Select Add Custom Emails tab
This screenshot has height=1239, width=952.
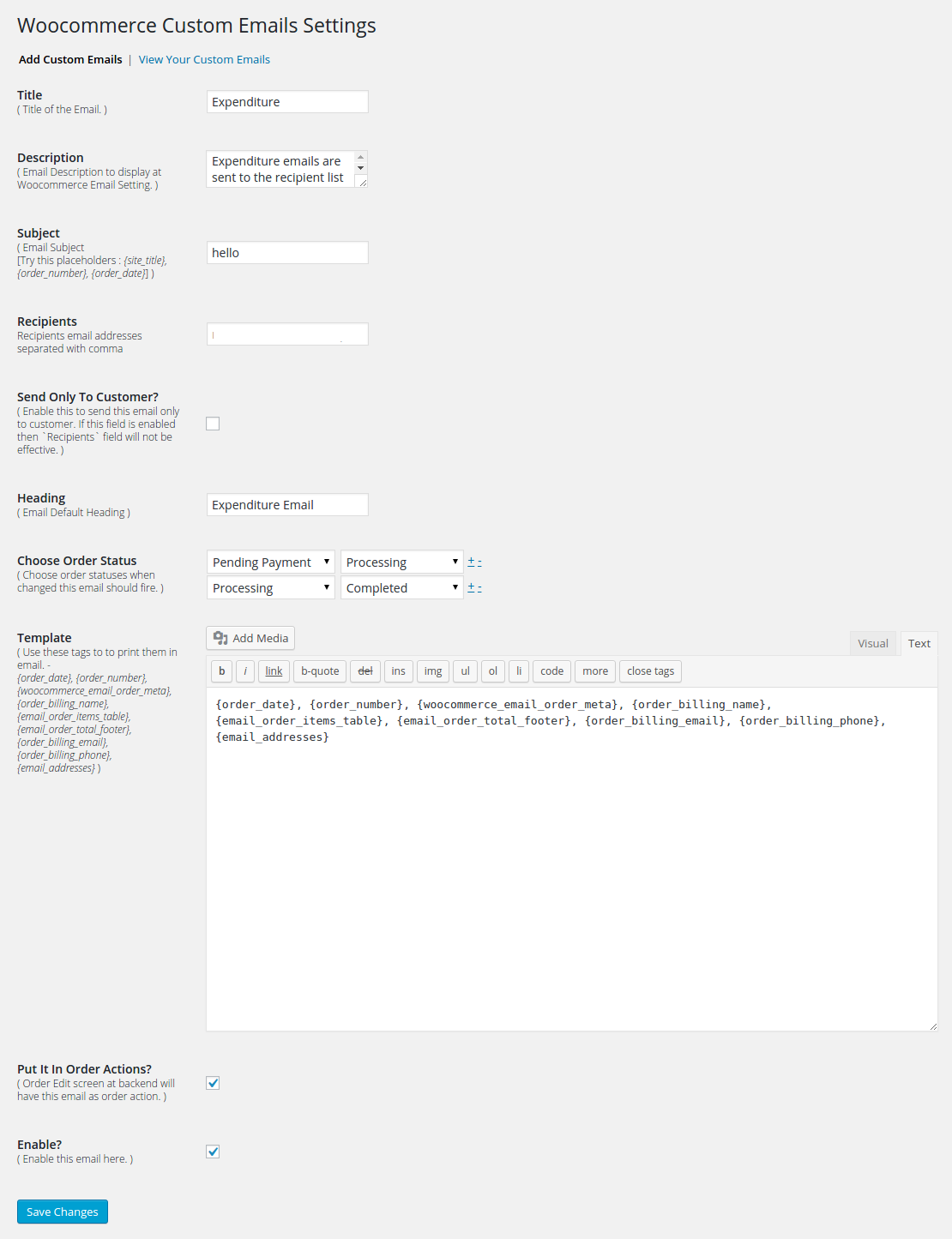pos(70,59)
